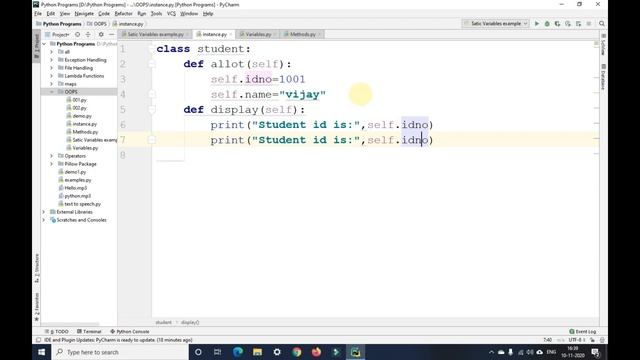Expand Scratches and Consoles node
Image resolution: width=640 pixels, height=360 pixels.
click(44, 220)
